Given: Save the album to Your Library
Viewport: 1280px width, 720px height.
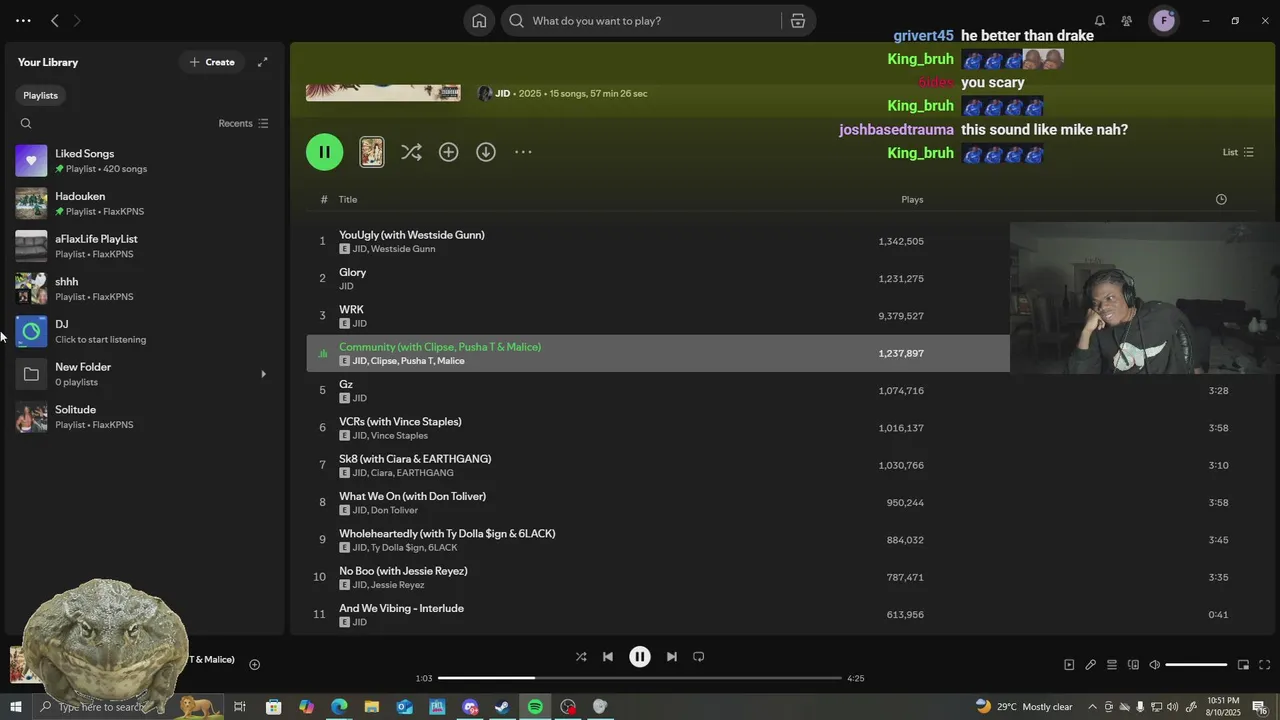Looking at the screenshot, I should (448, 152).
